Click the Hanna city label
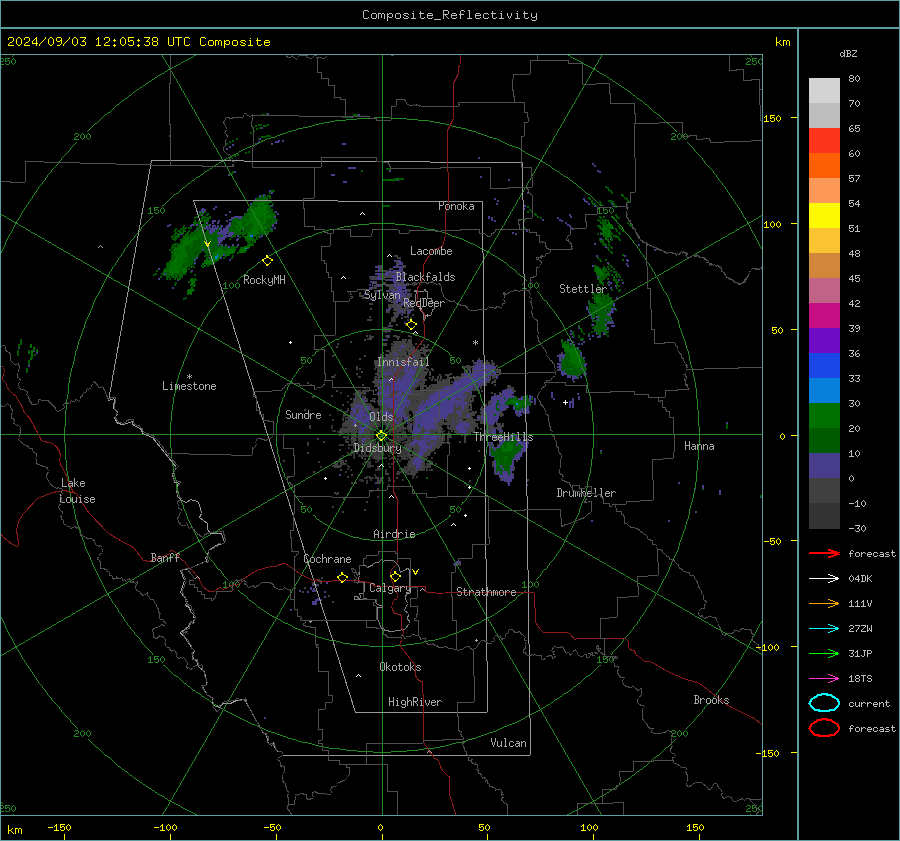The image size is (900, 841). (699, 446)
